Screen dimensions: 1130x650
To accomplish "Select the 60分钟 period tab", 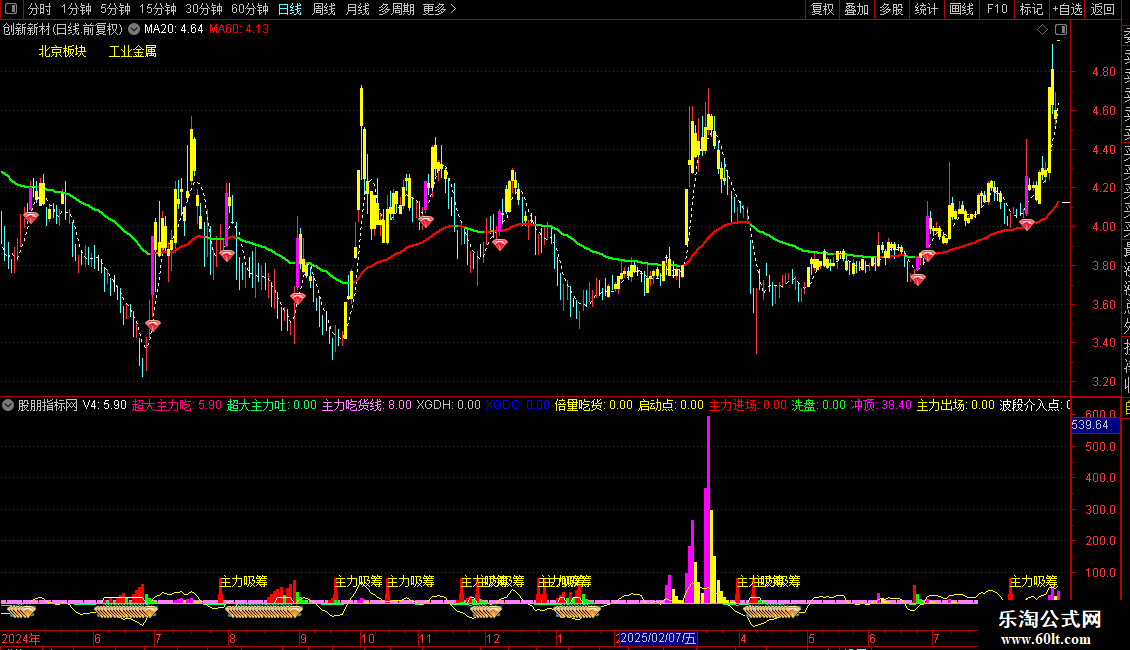I will 249,9.
